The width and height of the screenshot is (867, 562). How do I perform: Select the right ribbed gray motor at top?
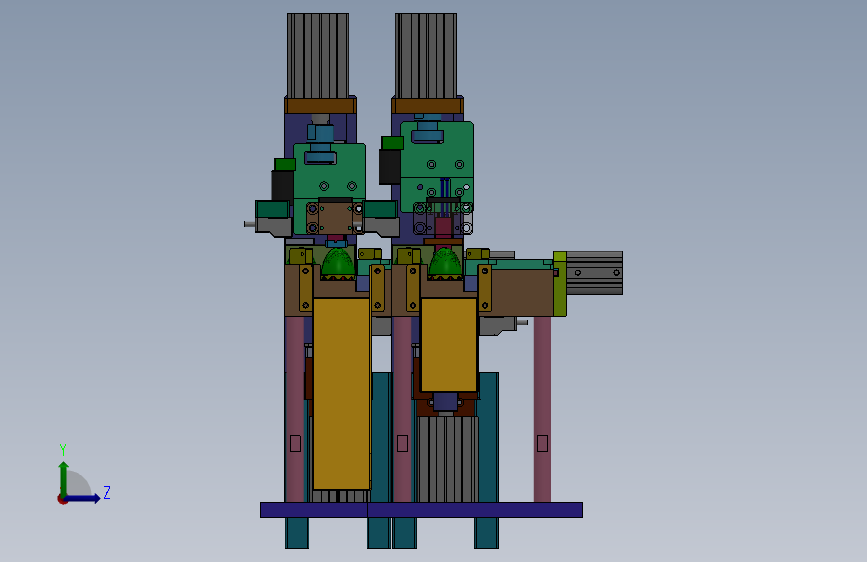click(426, 55)
